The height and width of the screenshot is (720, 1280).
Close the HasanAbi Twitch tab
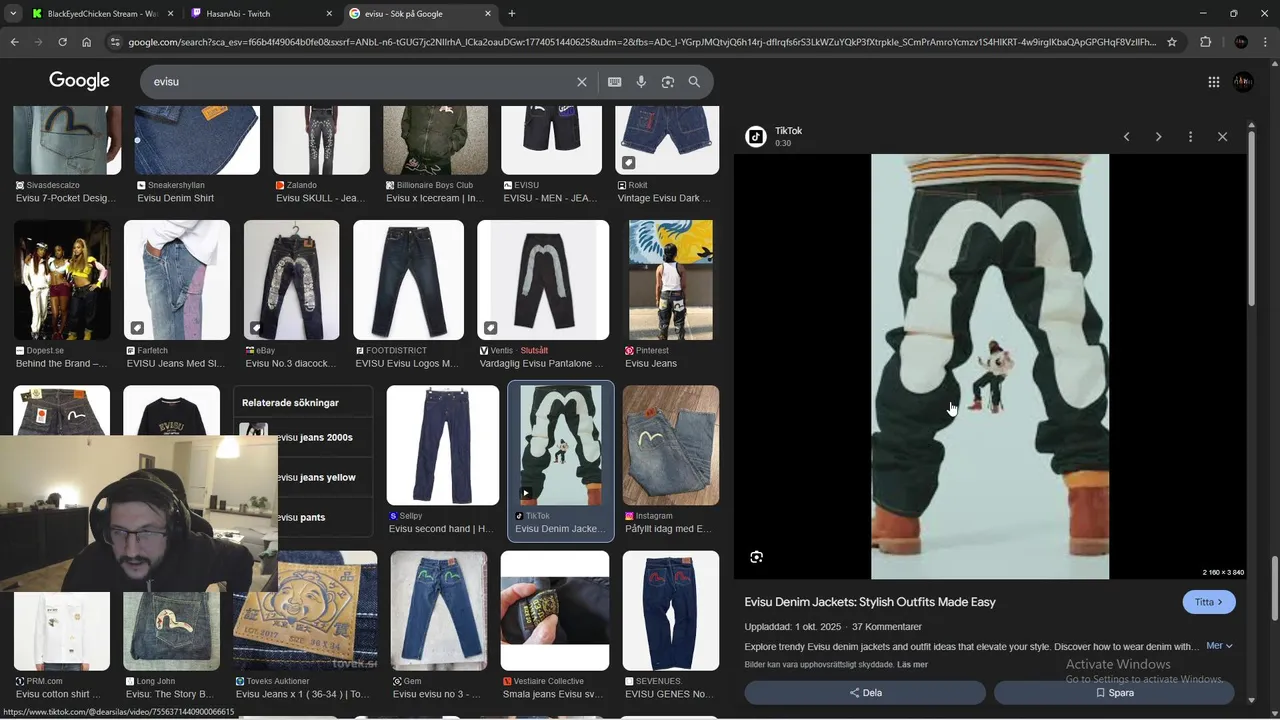[329, 14]
